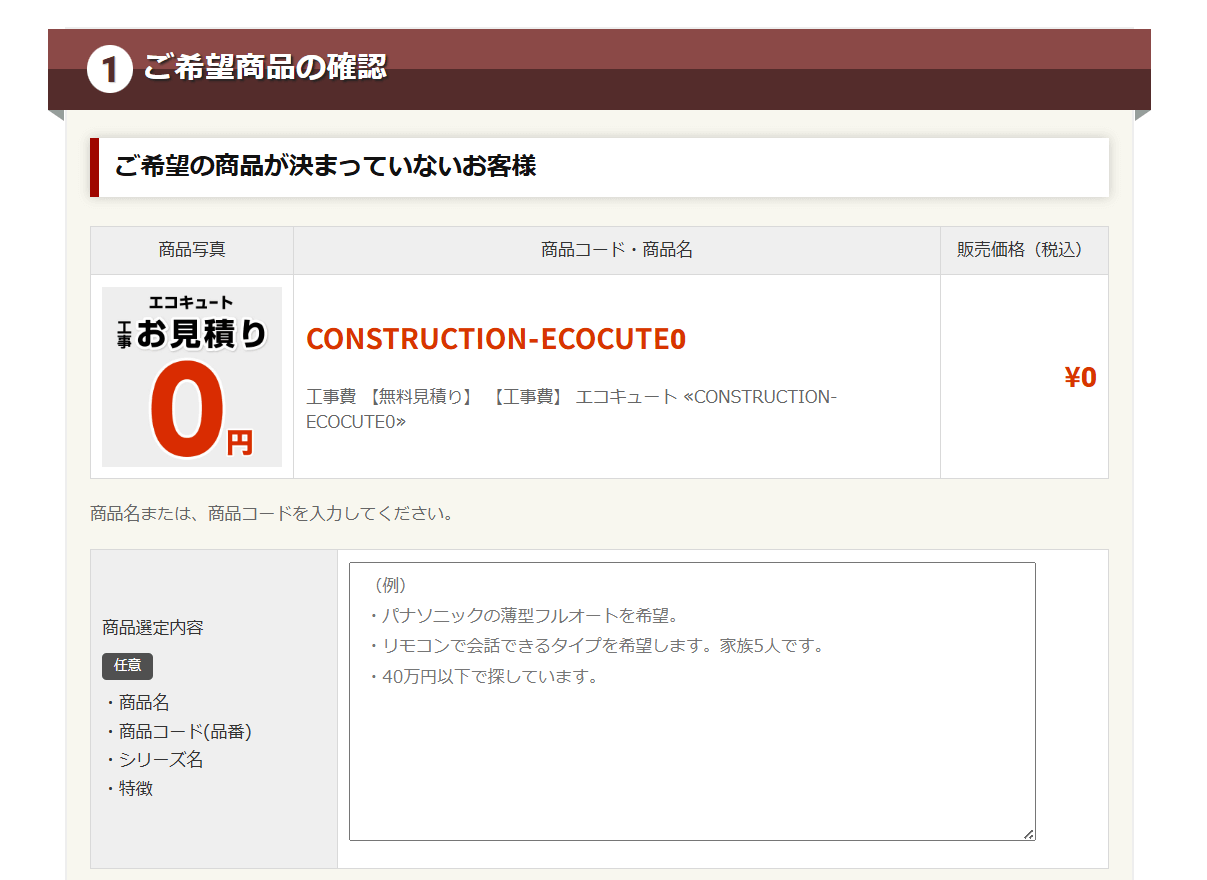The height and width of the screenshot is (880, 1207).
Task: Click the 販売価格（税込） column header
Action: (x=1023, y=250)
